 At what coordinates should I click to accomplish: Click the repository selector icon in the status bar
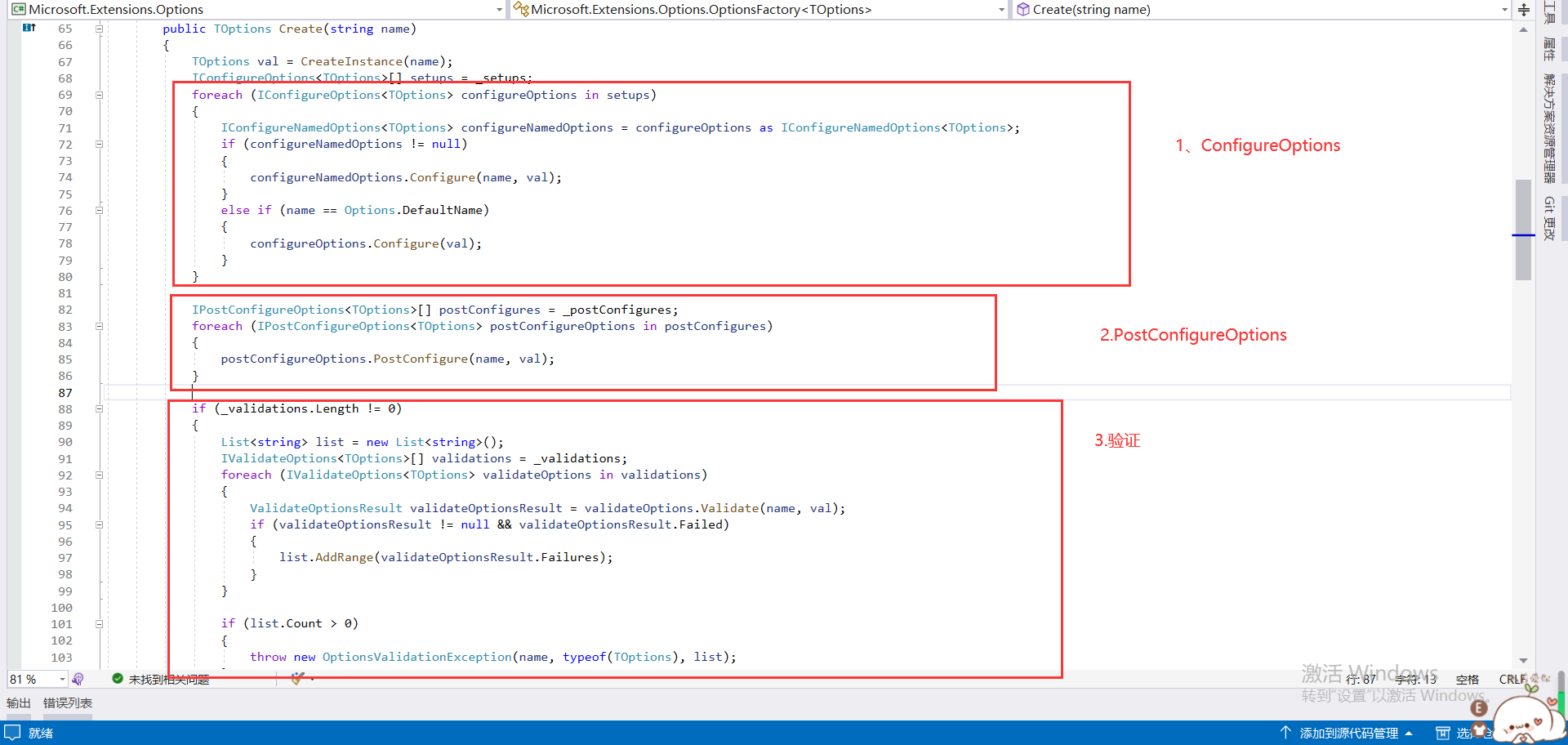1443,733
